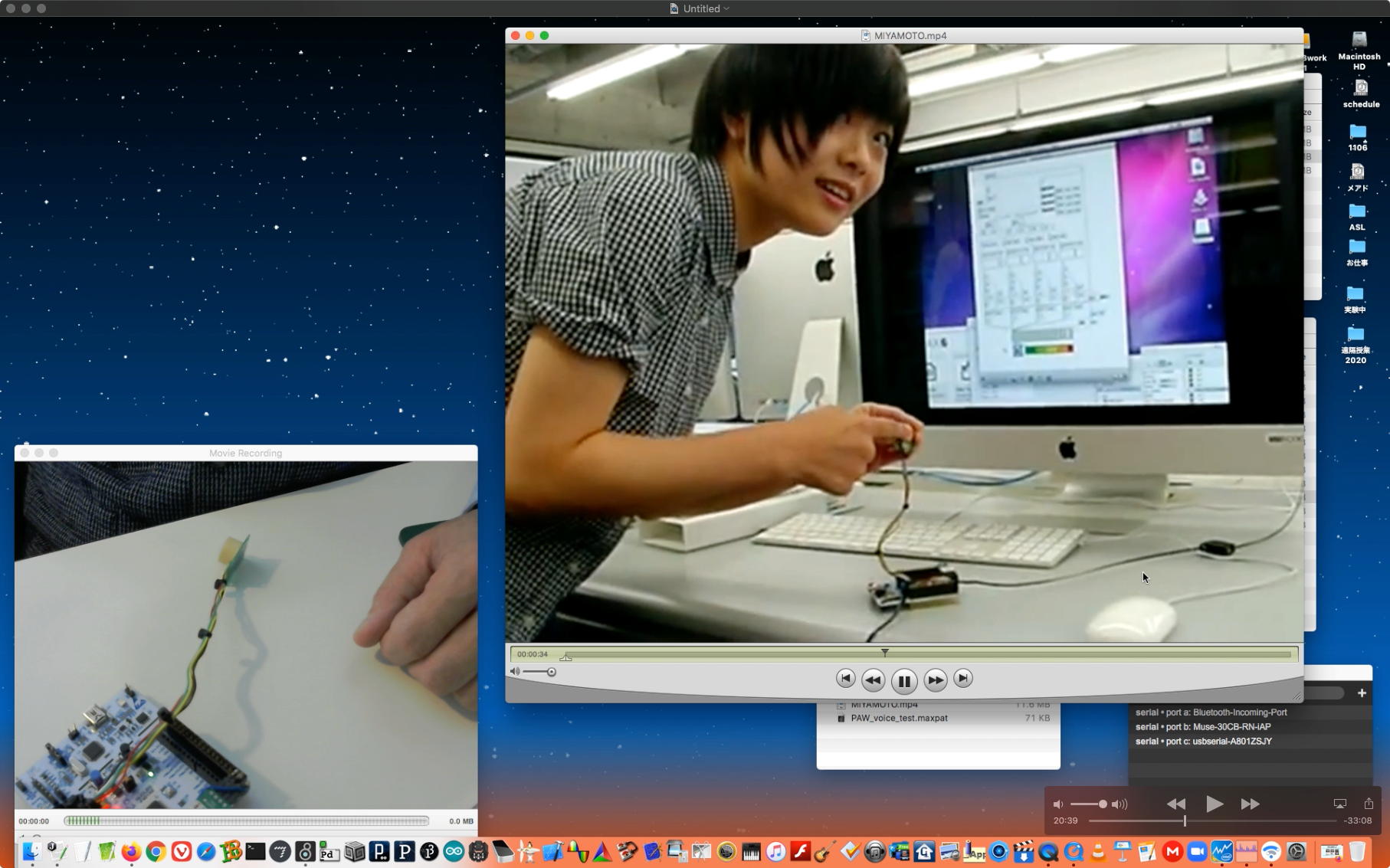Adjust the floating controller volume slider
The image size is (1390, 868).
coord(1088,804)
